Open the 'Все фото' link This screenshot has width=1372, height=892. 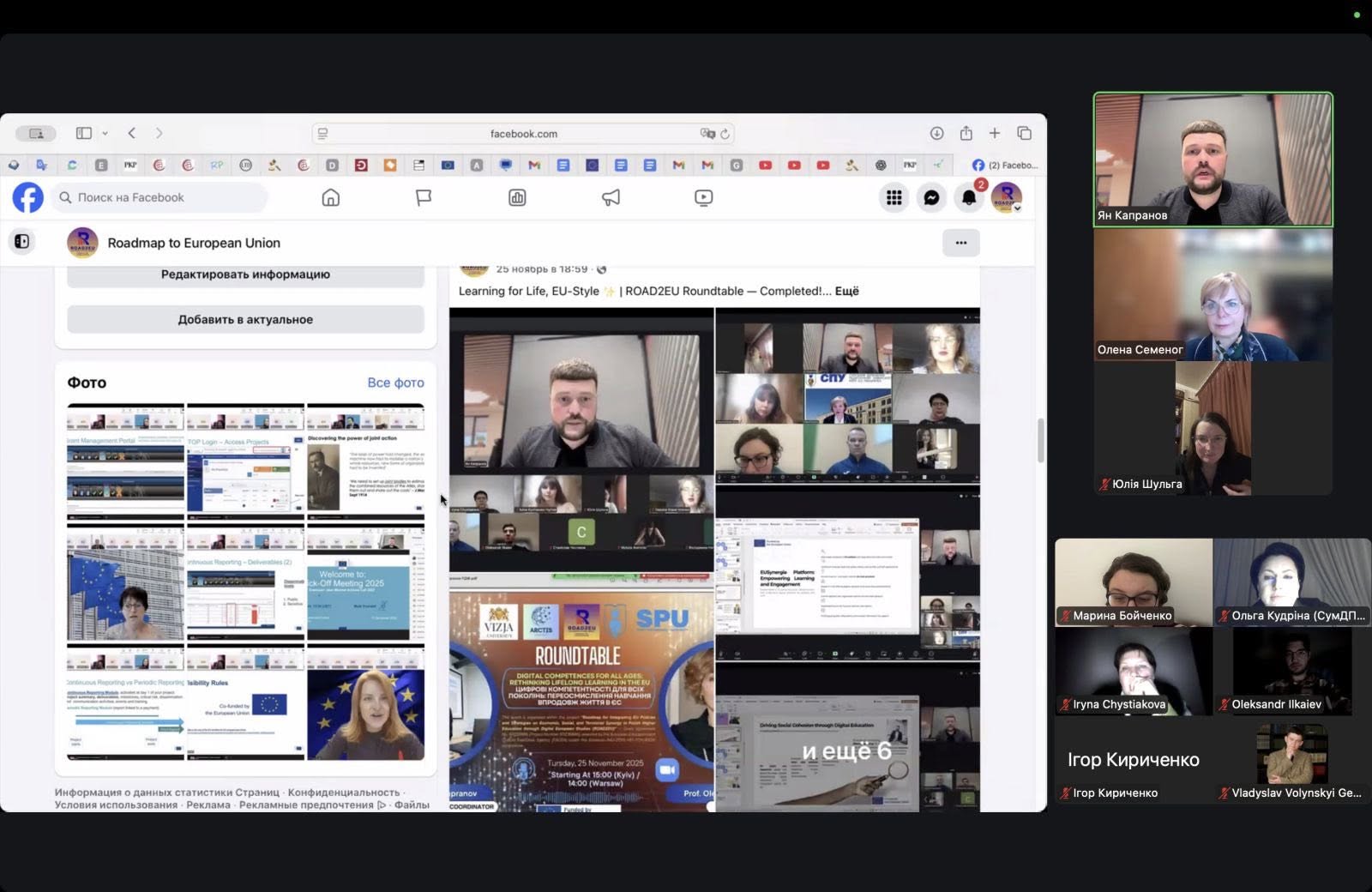coord(395,383)
